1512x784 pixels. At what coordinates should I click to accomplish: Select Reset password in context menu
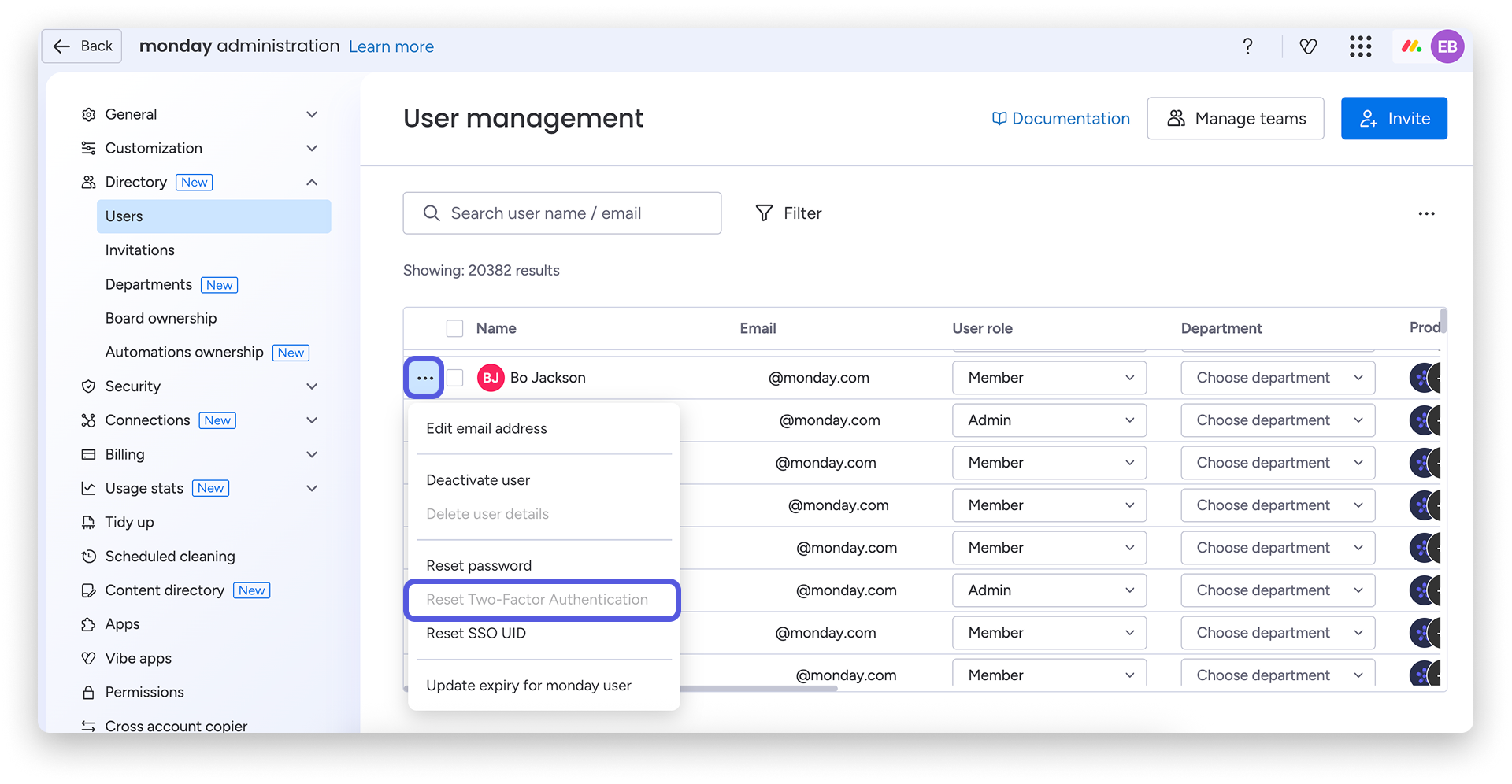[x=479, y=566]
